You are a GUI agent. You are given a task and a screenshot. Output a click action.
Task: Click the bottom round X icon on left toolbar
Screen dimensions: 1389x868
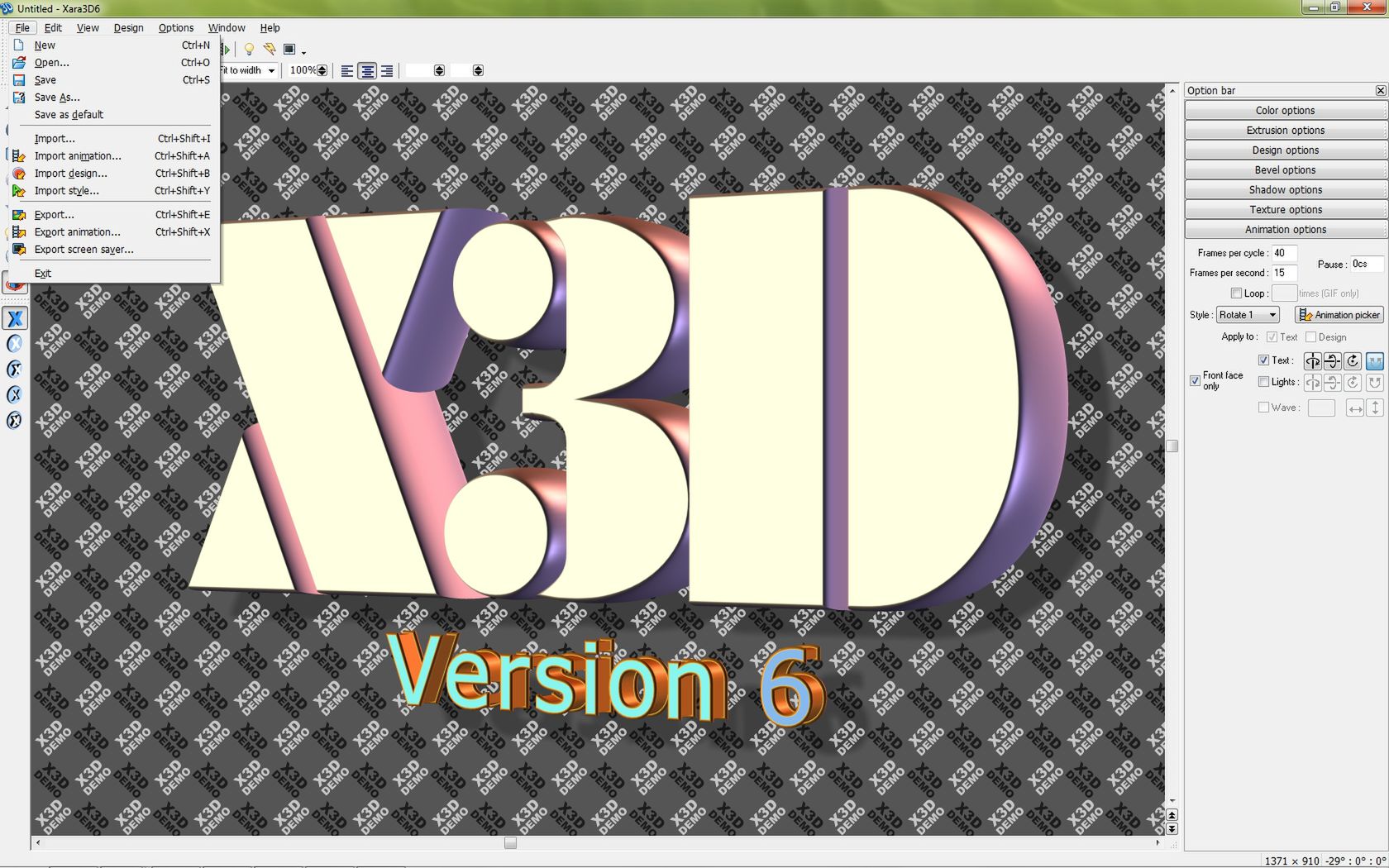point(15,421)
